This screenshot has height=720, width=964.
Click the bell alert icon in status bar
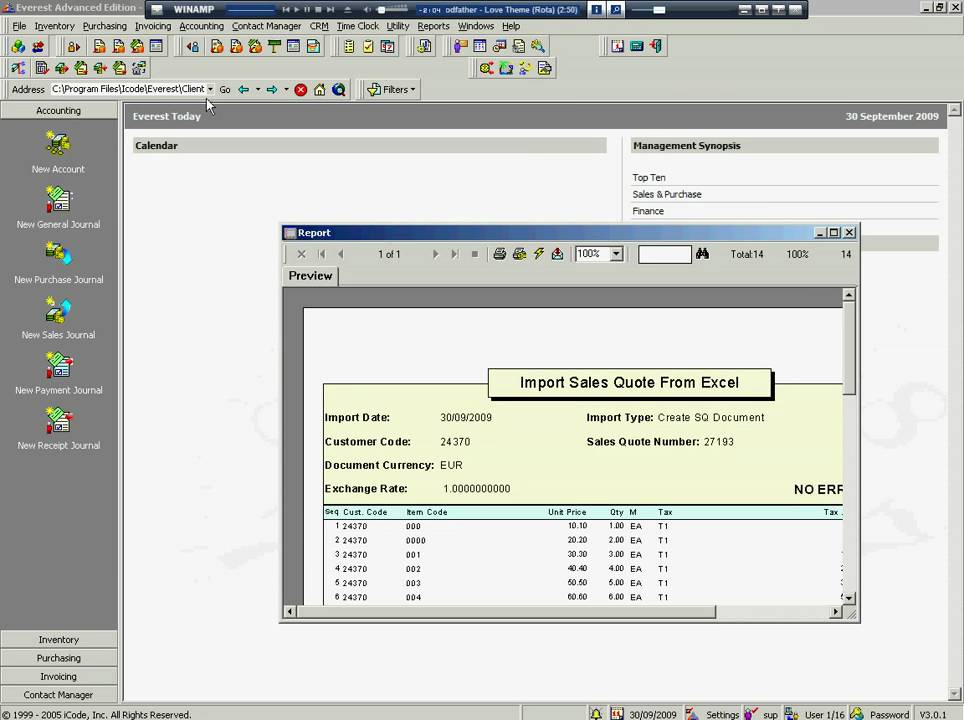pos(596,714)
